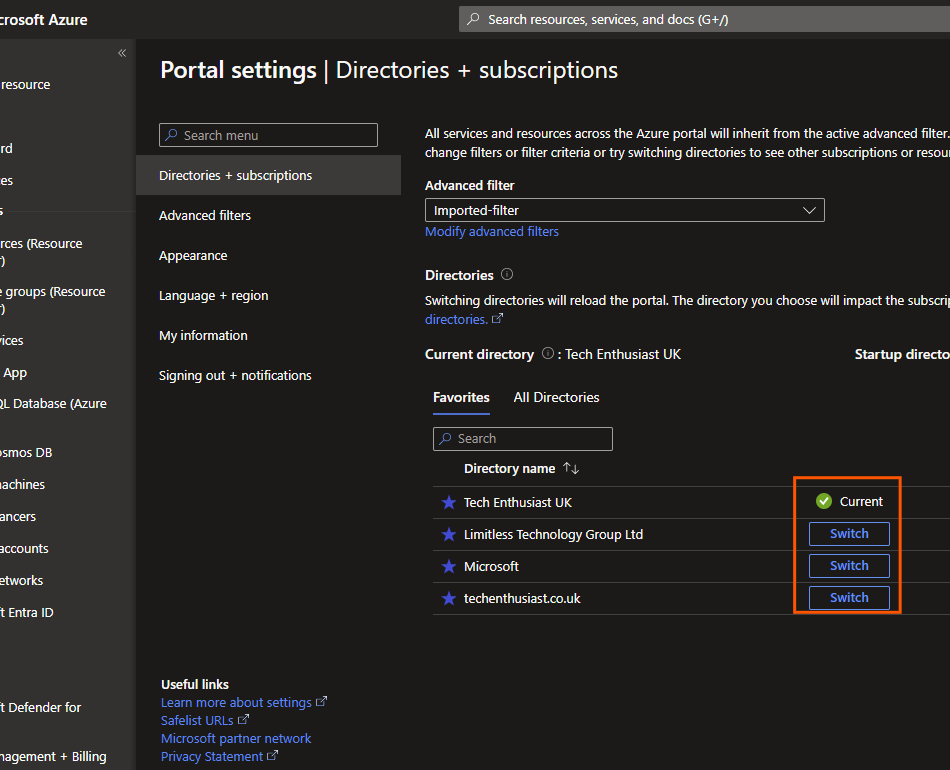Focus the directories Search field
This screenshot has width=950, height=770.
pyautogui.click(x=523, y=439)
